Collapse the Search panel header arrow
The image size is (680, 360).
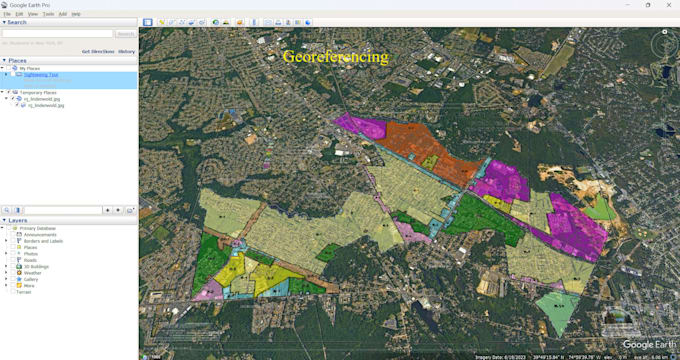point(4,22)
